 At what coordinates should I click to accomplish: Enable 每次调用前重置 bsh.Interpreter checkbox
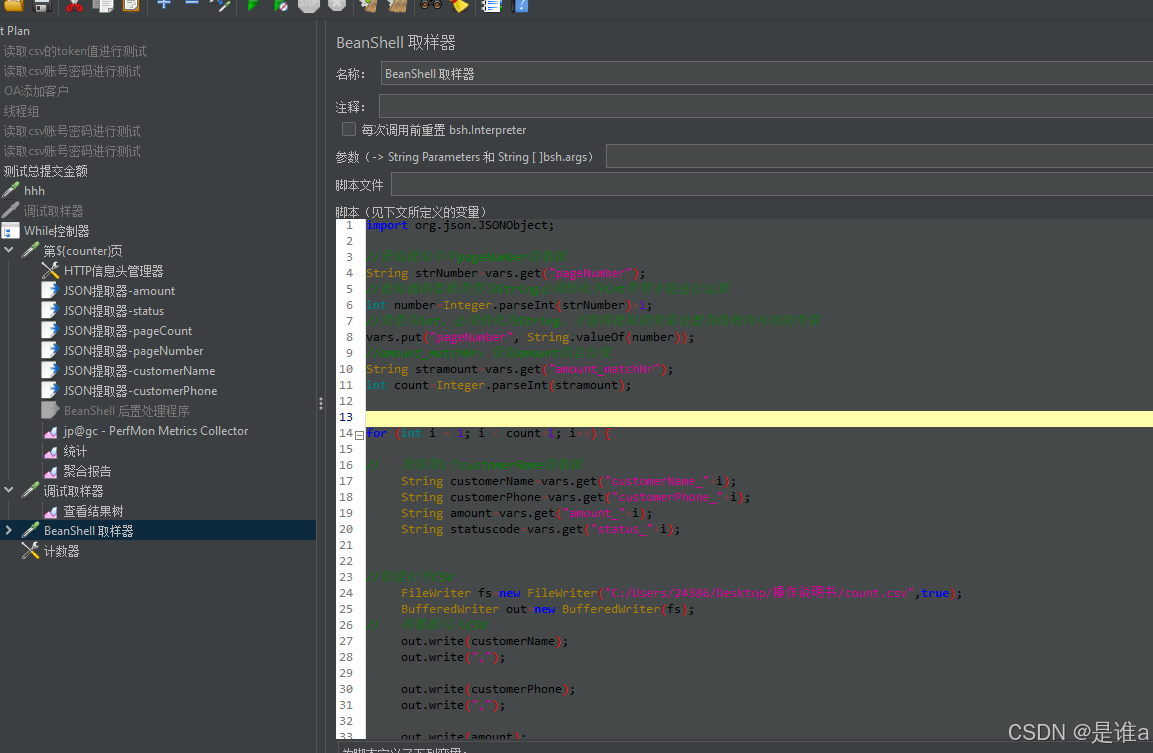348,129
